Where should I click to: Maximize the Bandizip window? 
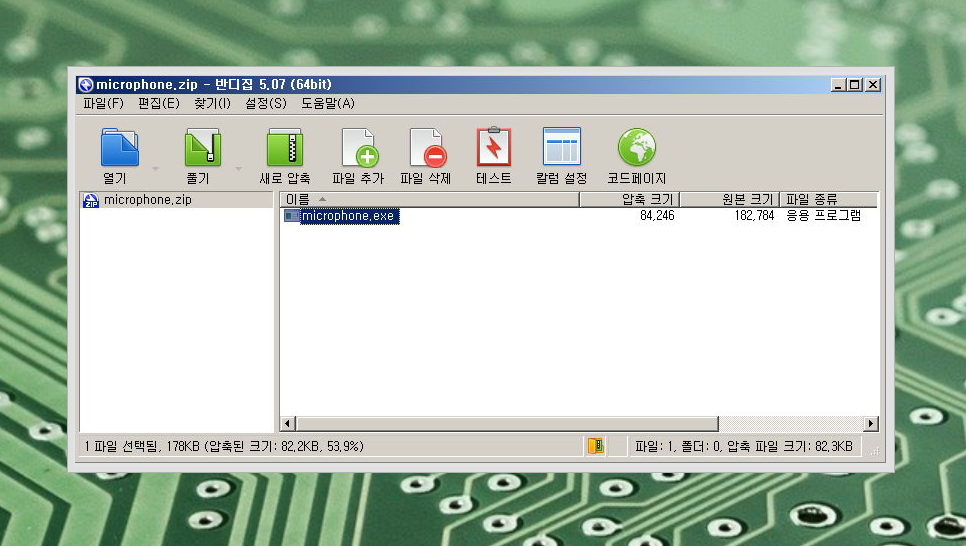click(x=854, y=85)
